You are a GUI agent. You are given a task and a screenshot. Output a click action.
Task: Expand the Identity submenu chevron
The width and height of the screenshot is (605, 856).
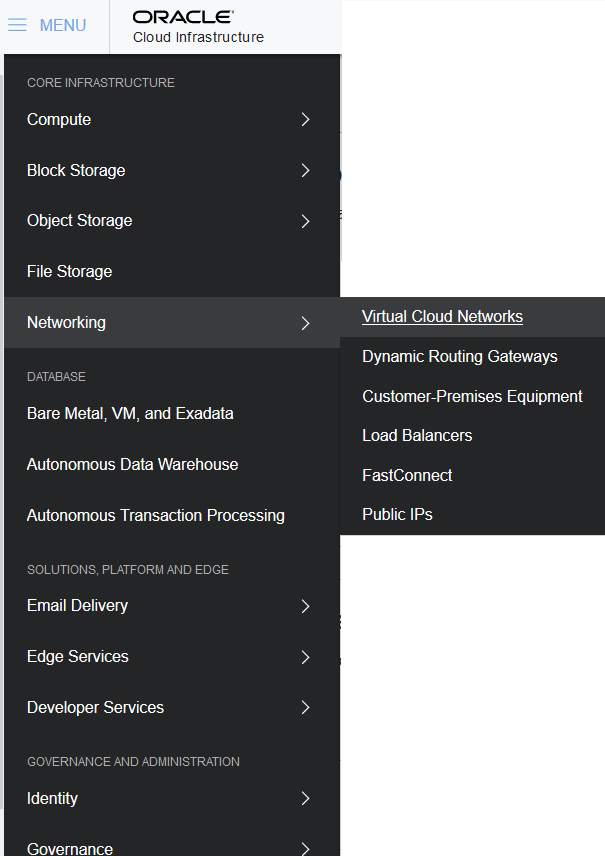pos(305,798)
